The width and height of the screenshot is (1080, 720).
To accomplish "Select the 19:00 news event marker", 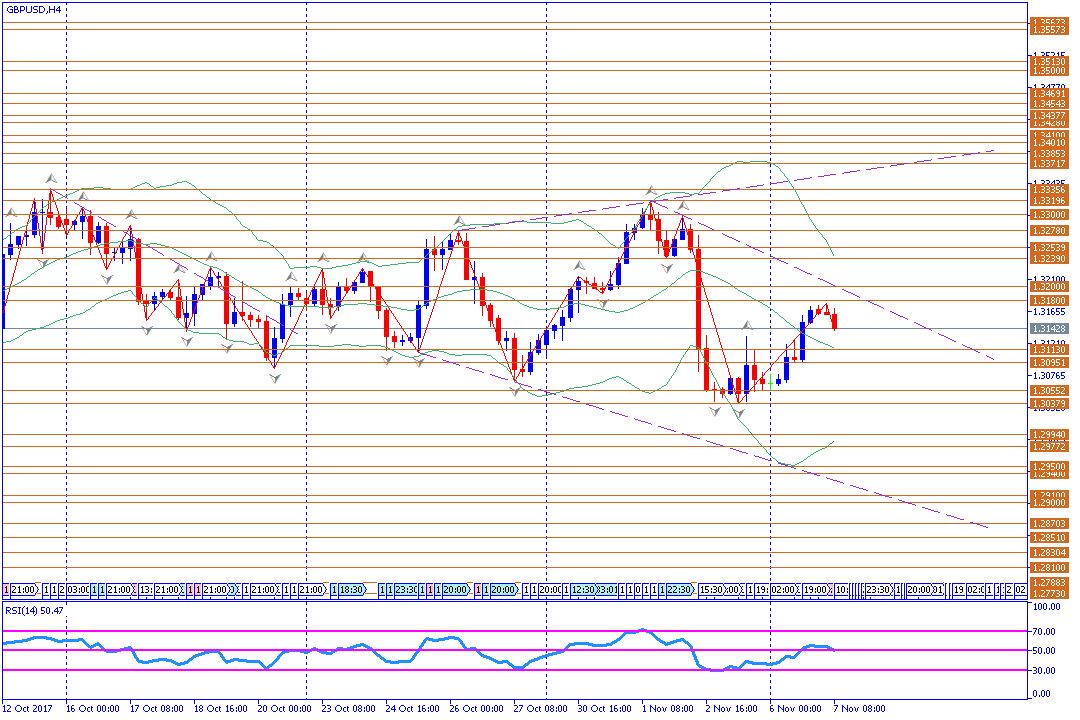I will point(816,590).
